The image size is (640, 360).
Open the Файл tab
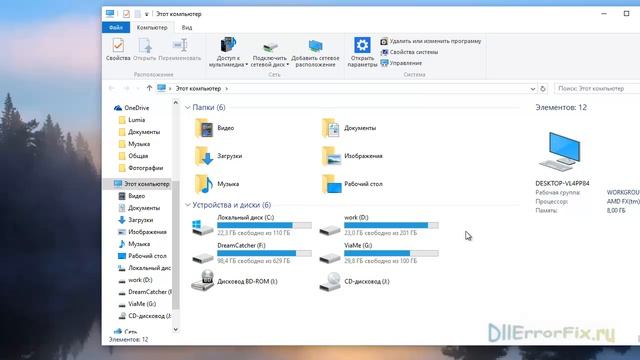pyautogui.click(x=116, y=27)
